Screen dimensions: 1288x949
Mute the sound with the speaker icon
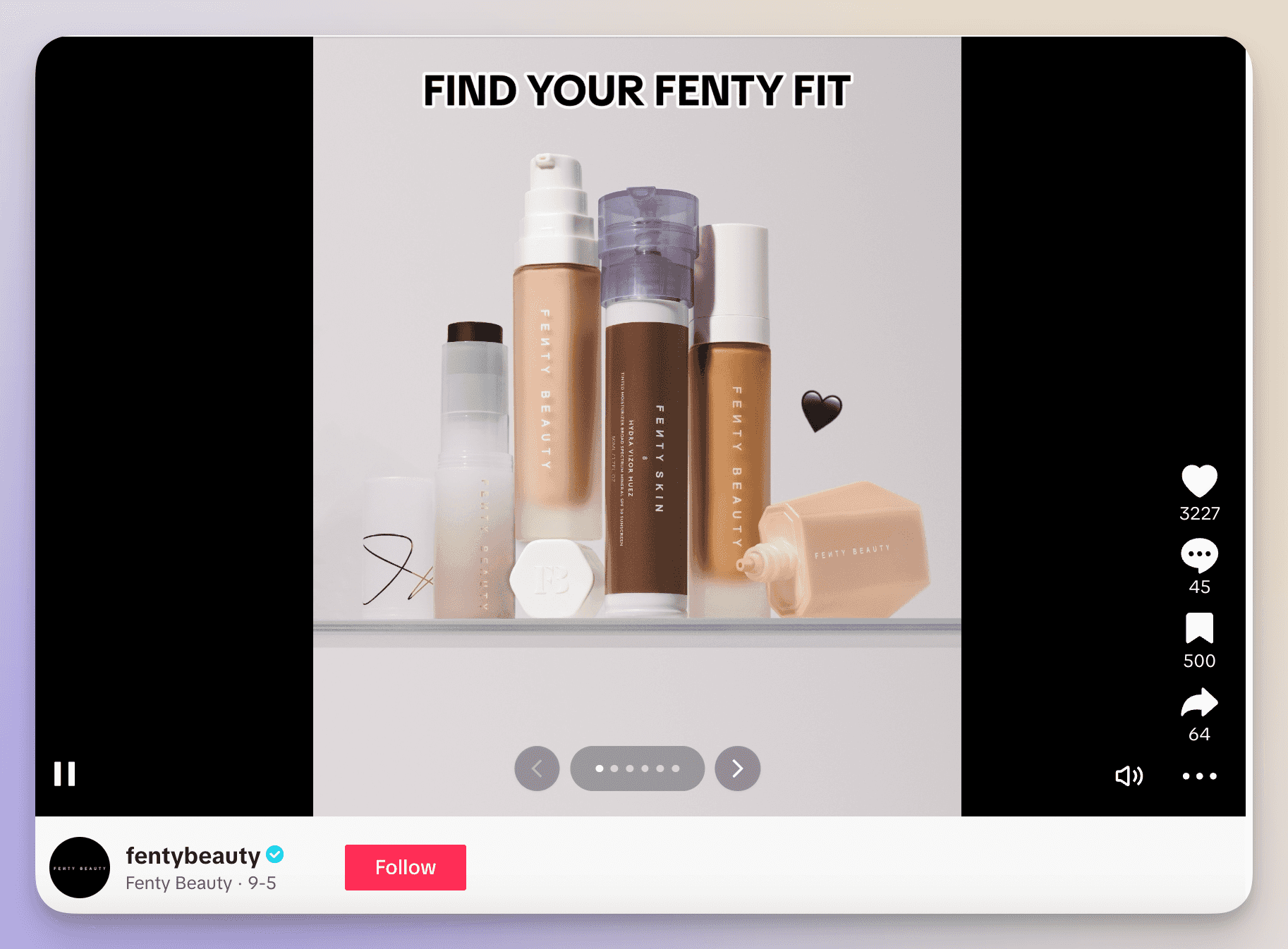(1129, 776)
